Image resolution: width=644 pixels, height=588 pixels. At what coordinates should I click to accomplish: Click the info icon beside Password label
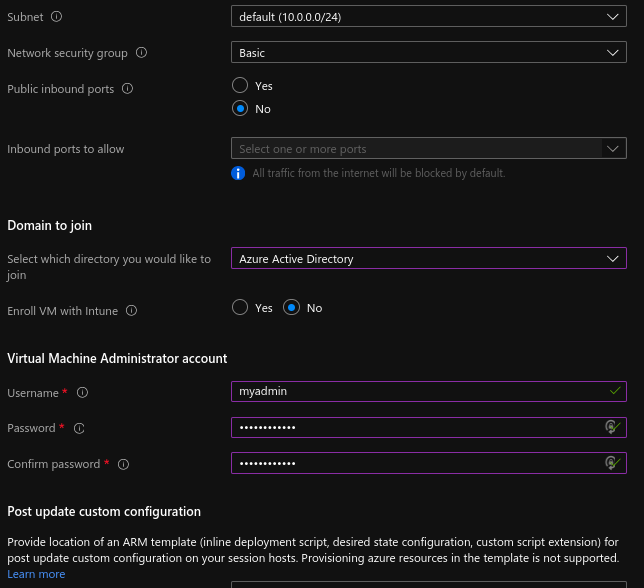pos(79,429)
